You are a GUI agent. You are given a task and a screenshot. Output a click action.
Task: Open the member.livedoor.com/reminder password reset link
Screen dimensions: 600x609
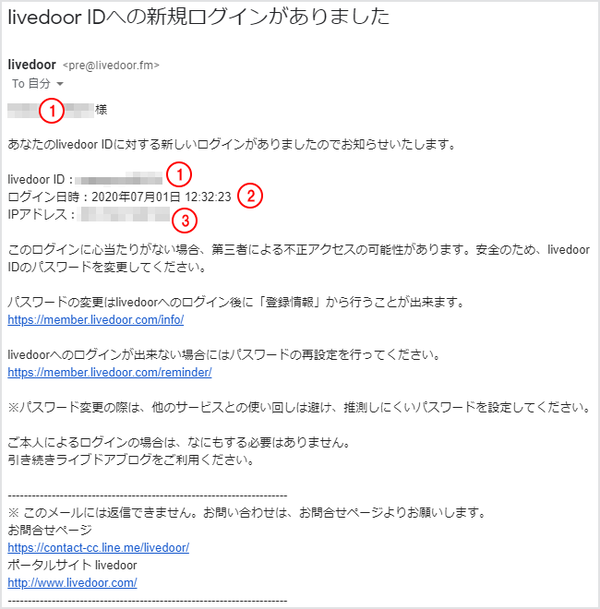(x=110, y=372)
